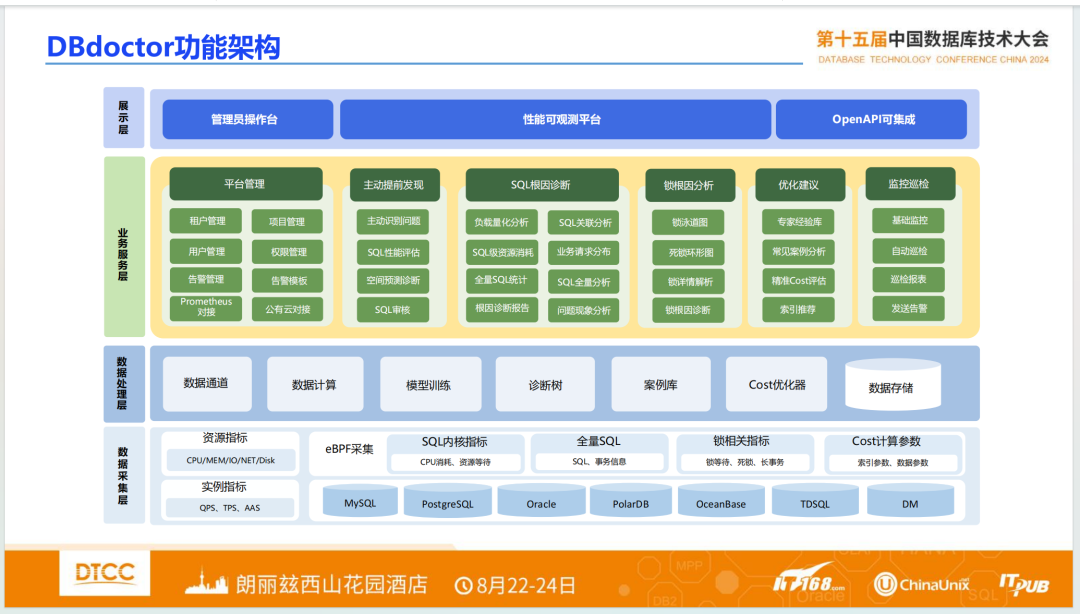This screenshot has height=614, width=1080.
Task: Click the 发送告警 box
Action: coord(908,308)
